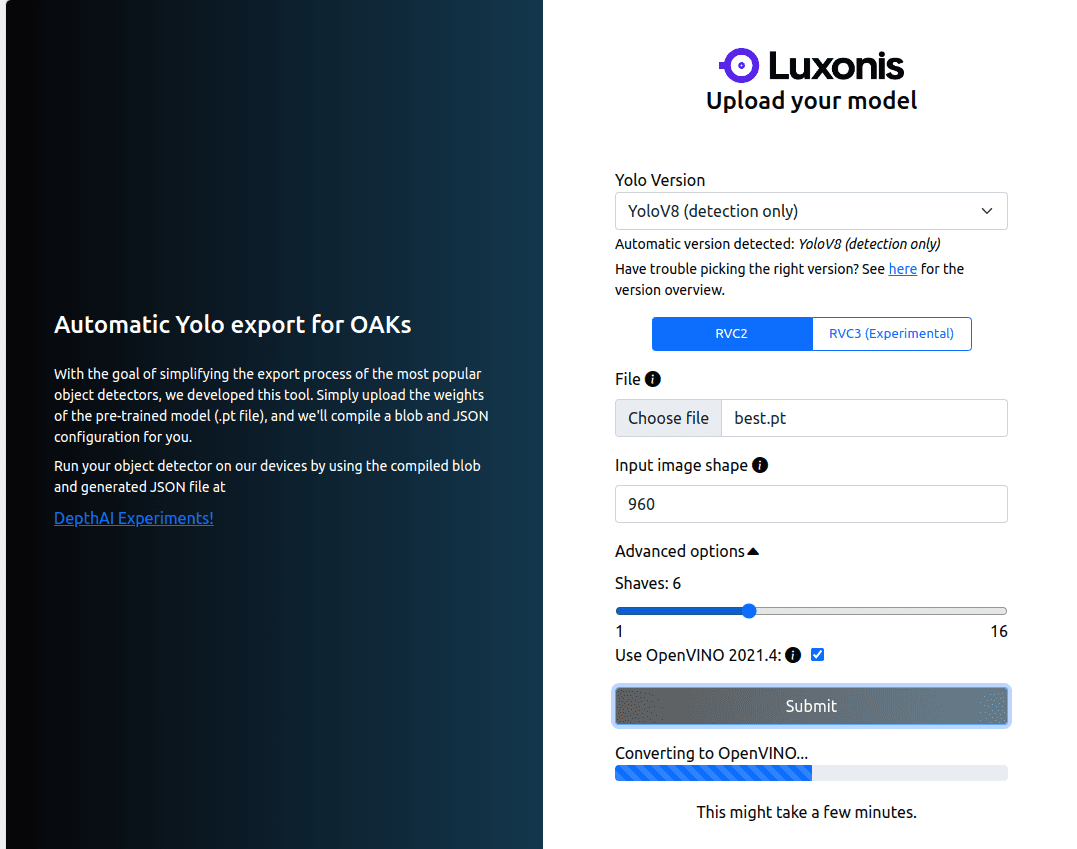Click the Input image shape info icon

tap(760, 465)
